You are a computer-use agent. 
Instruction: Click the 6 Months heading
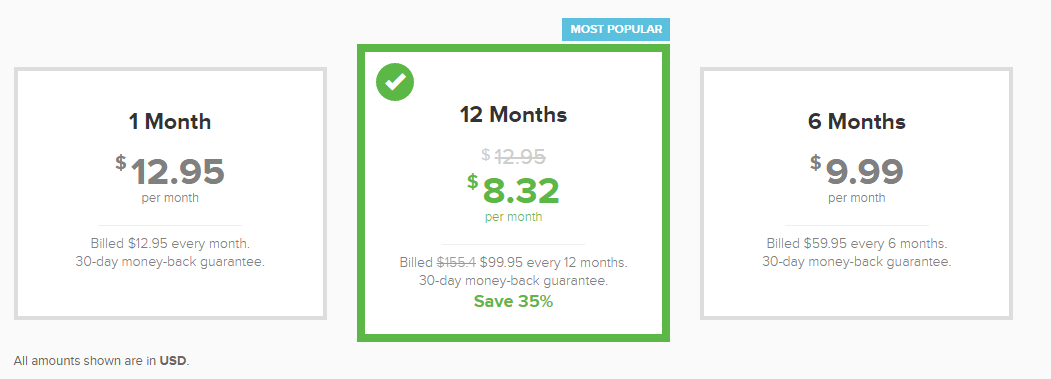pyautogui.click(x=857, y=121)
